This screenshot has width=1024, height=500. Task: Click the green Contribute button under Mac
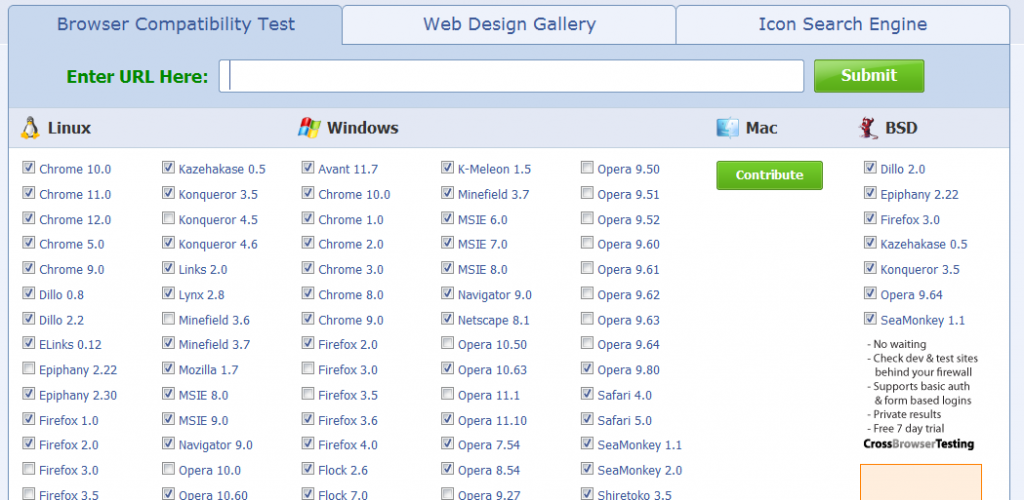[769, 175]
